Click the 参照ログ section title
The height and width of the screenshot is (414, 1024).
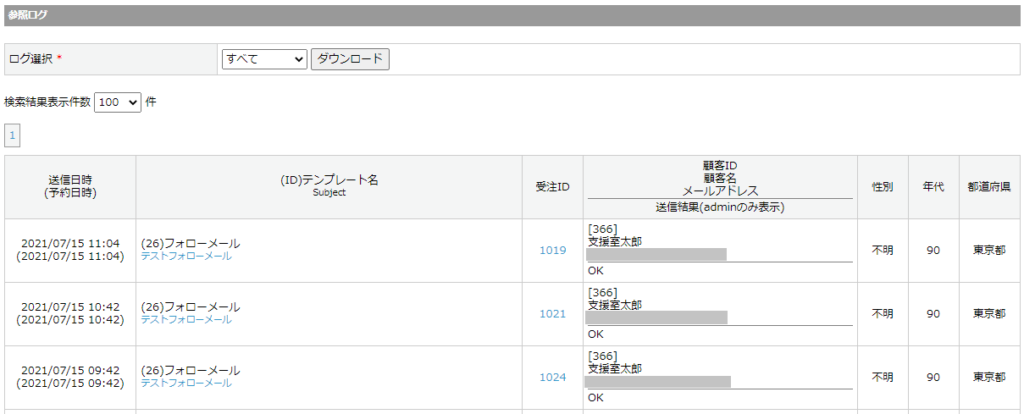(x=27, y=15)
